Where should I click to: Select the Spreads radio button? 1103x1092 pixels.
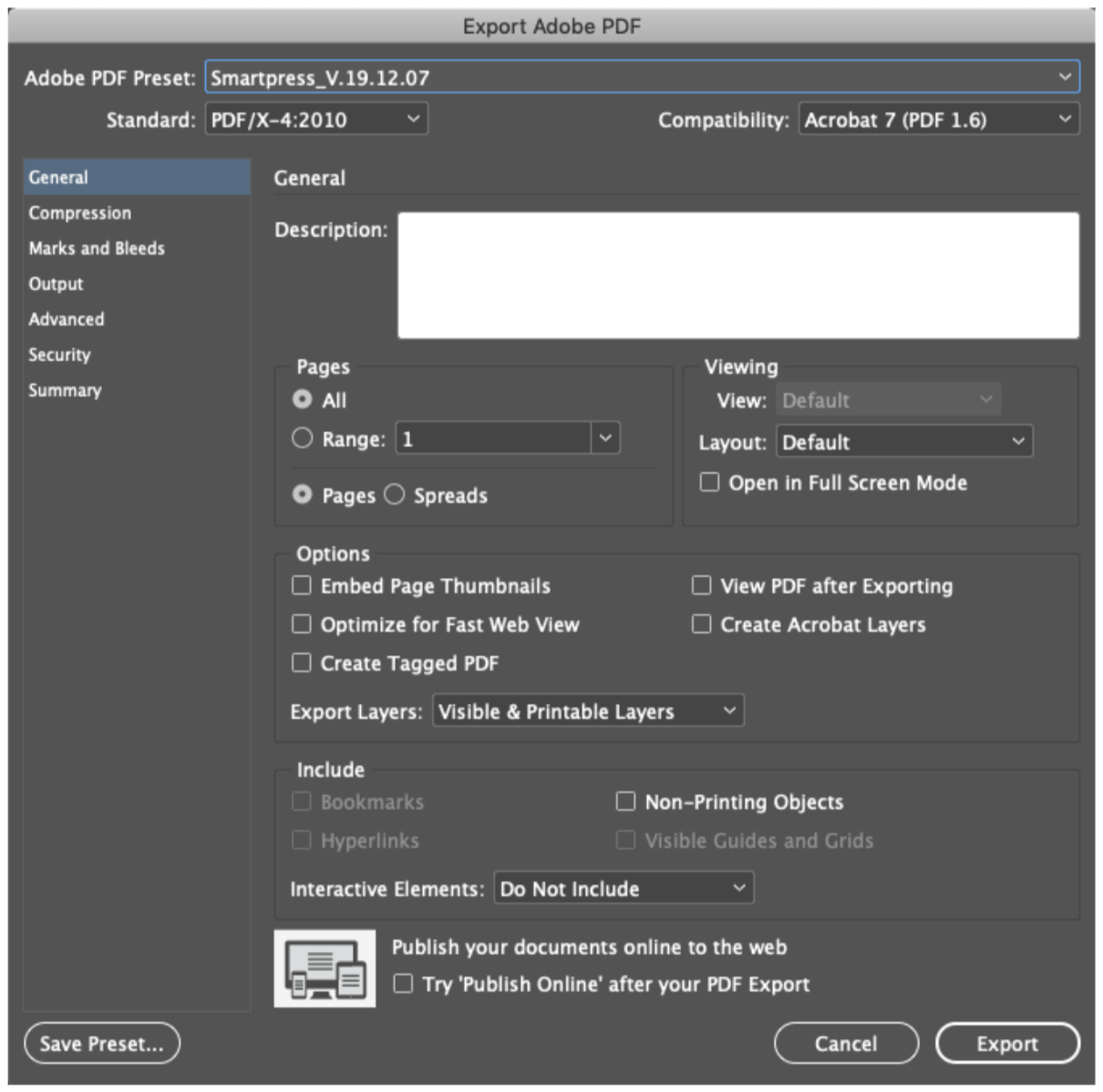[x=394, y=495]
